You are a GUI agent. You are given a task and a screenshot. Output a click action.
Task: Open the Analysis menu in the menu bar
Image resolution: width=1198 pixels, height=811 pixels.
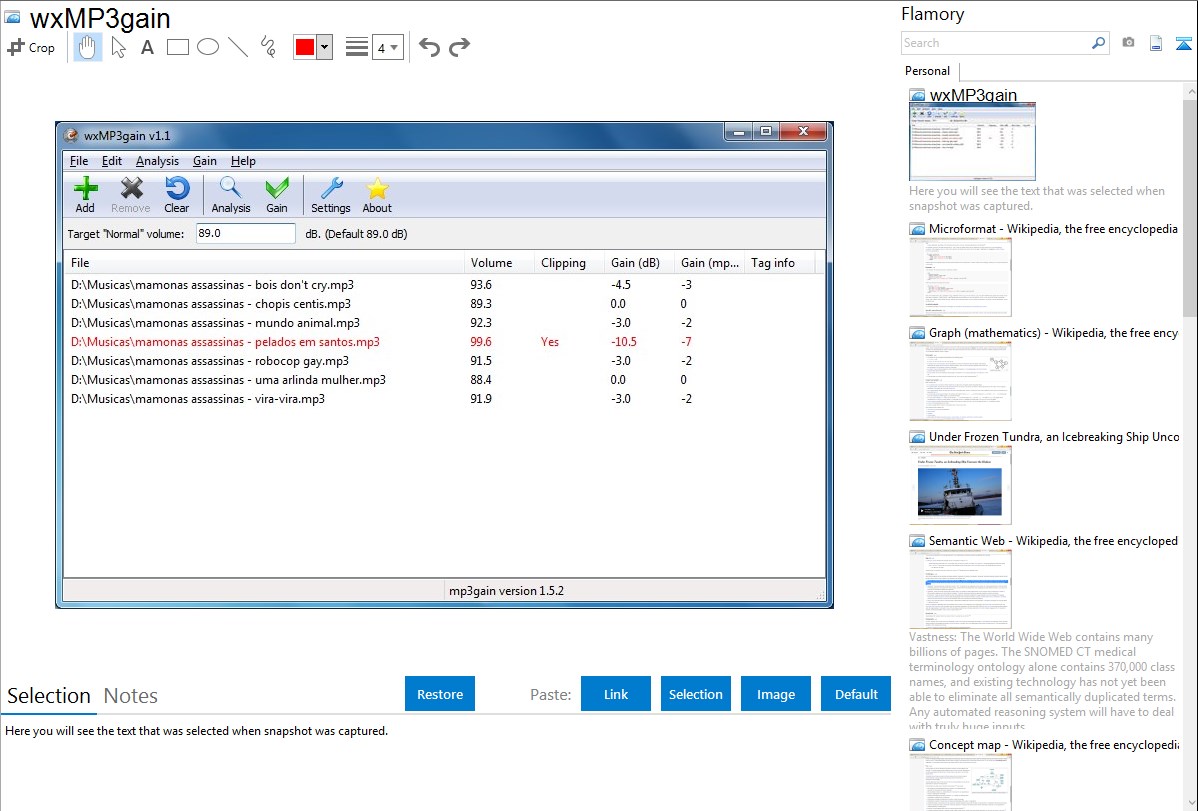click(157, 161)
